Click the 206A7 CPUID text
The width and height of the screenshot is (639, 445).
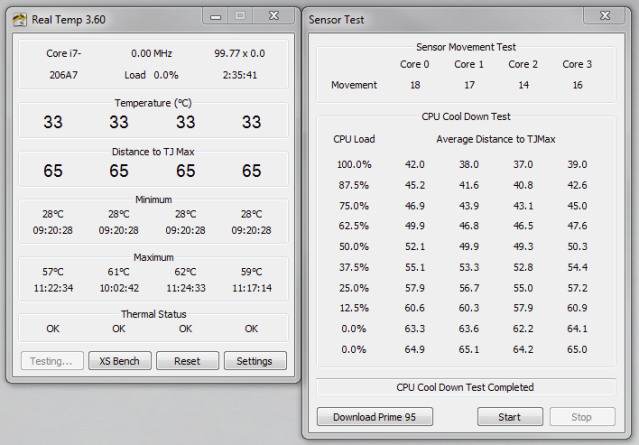62,75
